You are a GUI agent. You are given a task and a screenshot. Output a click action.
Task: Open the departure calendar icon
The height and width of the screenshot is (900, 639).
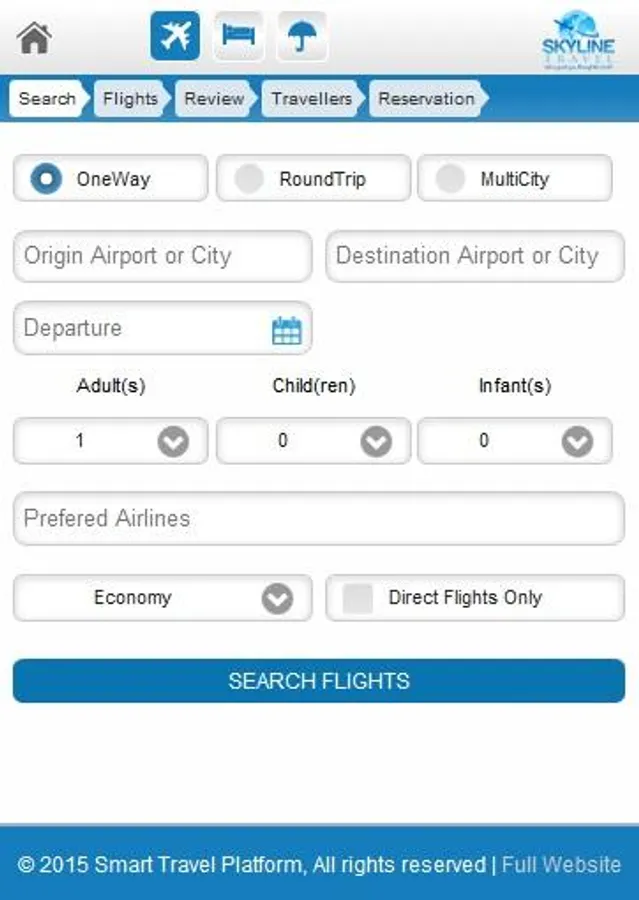tap(286, 331)
